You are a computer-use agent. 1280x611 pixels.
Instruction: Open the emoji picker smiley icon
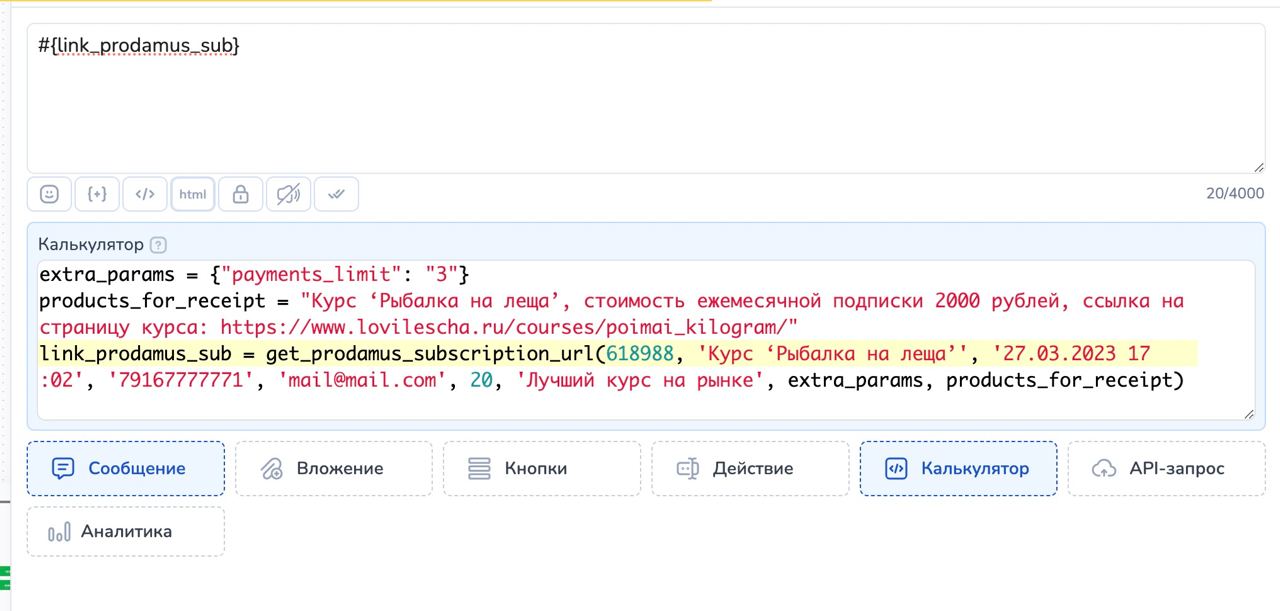pyautogui.click(x=49, y=194)
